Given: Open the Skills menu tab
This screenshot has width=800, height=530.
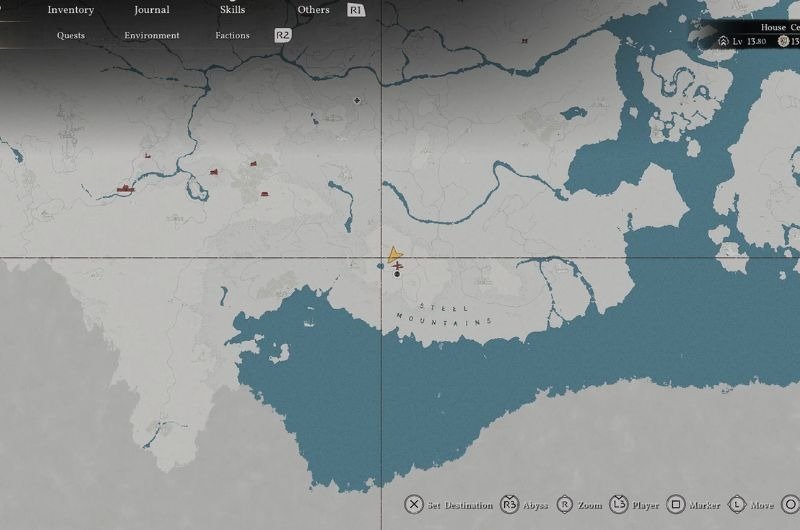Looking at the screenshot, I should (x=232, y=10).
